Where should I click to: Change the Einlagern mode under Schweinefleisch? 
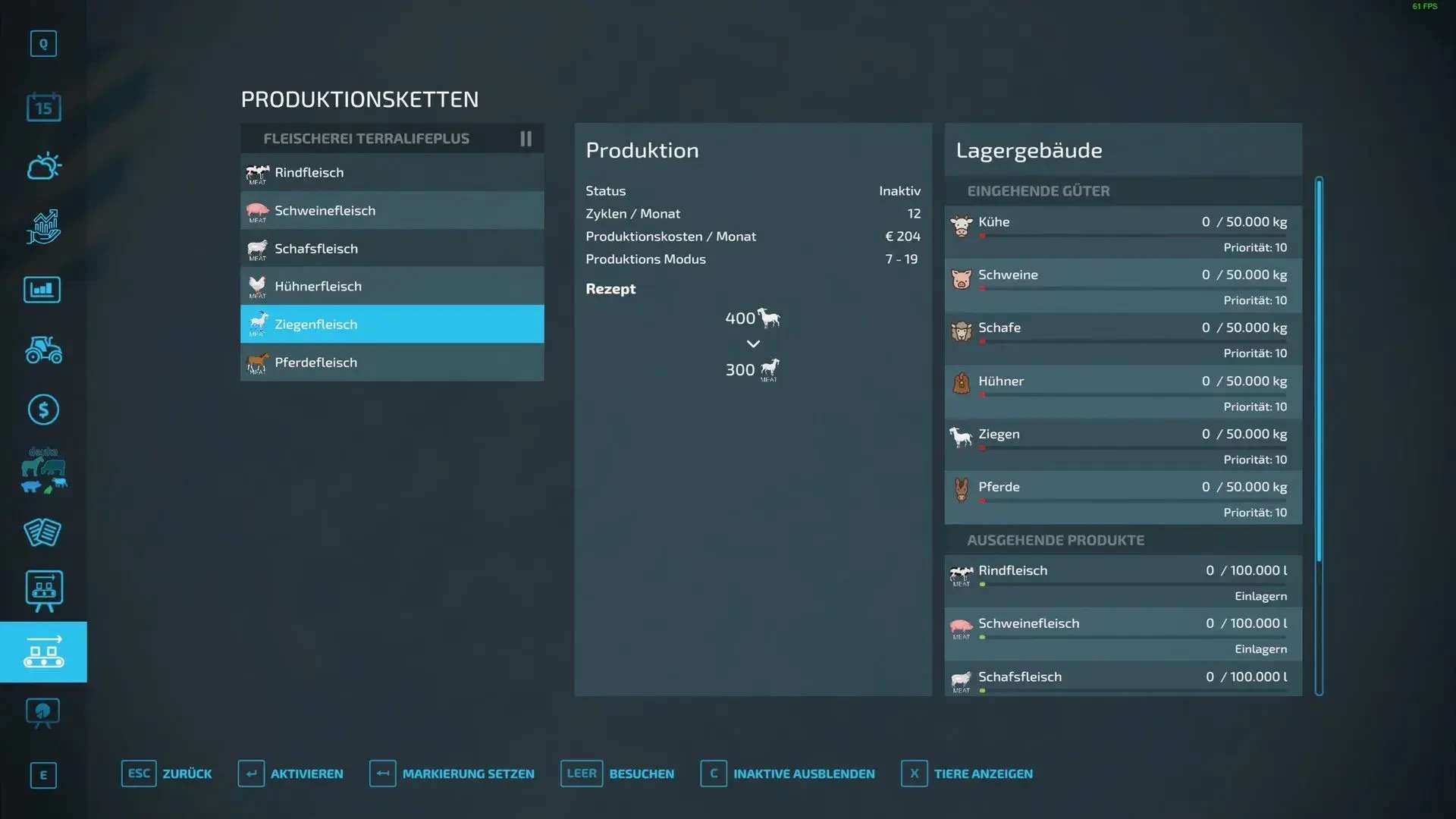coord(1260,649)
